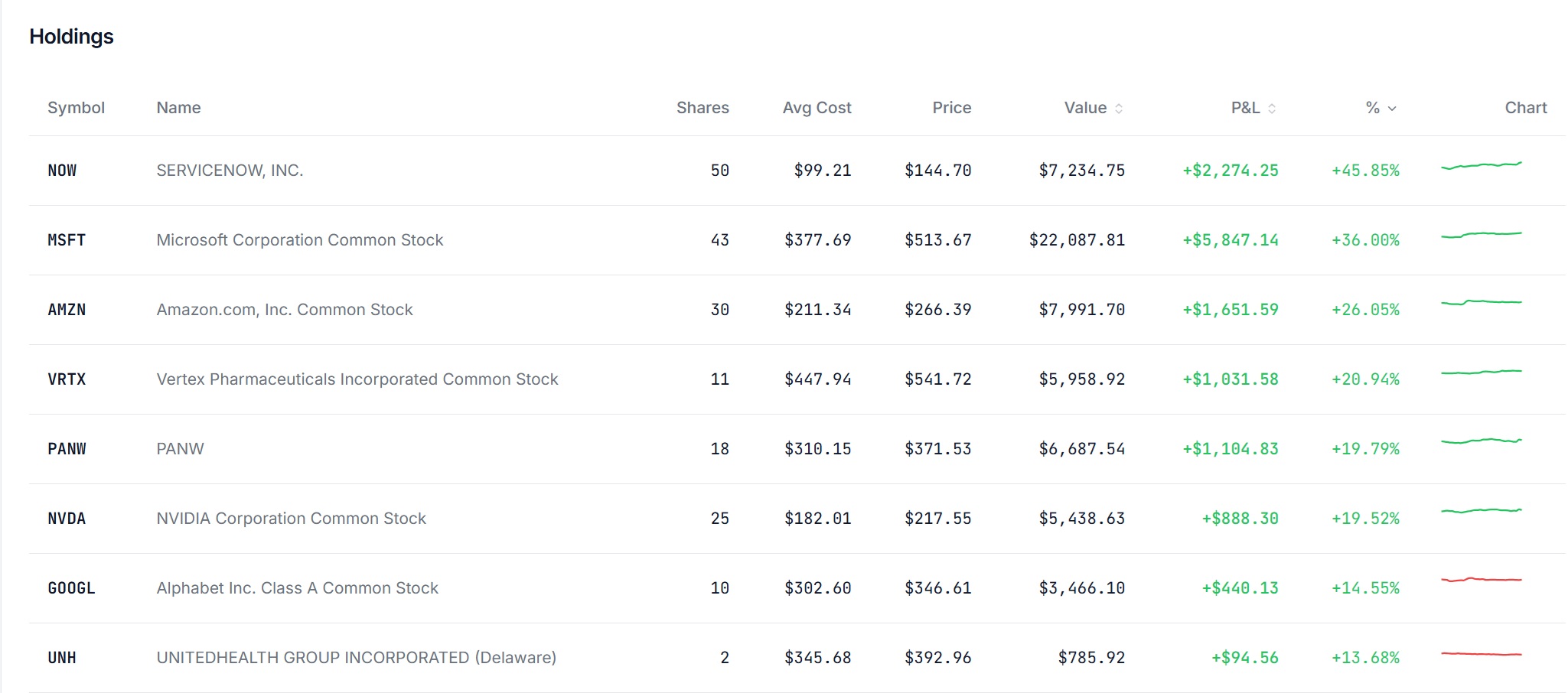Viewport: 1568px width, 693px height.
Task: Click GOOGL average cost $302.60
Action: (818, 588)
